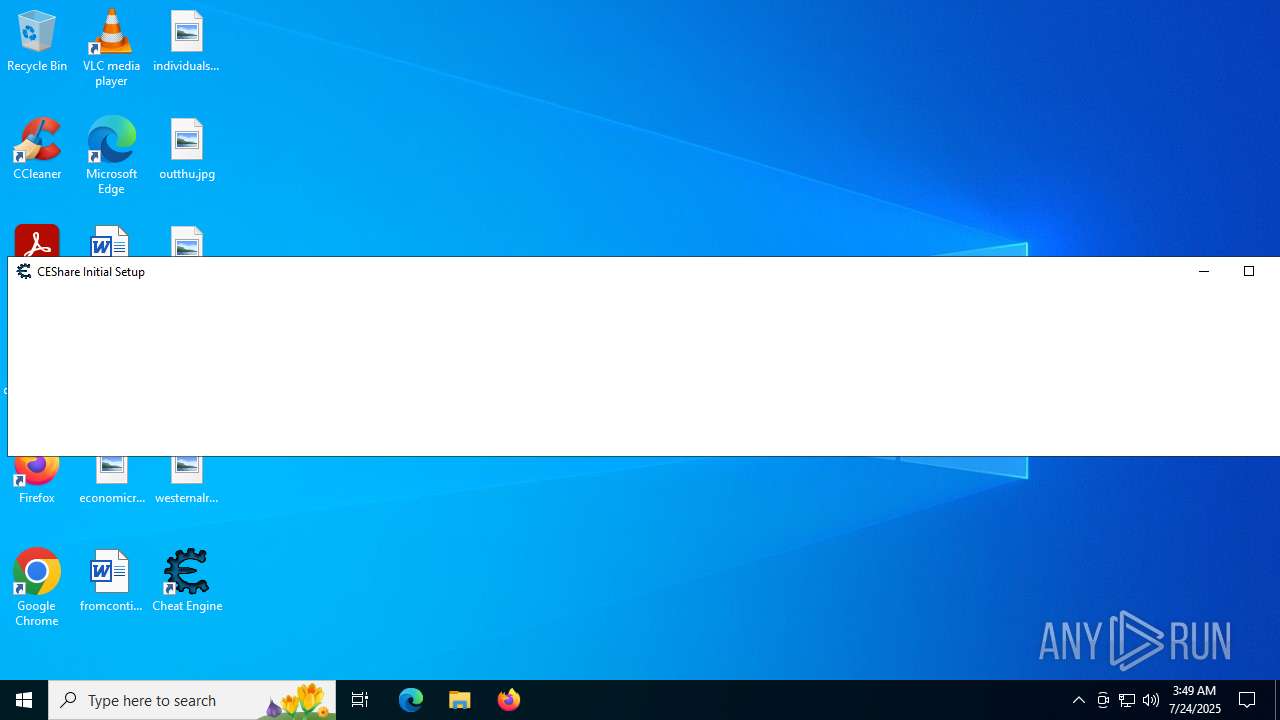Image resolution: width=1280 pixels, height=720 pixels.
Task: Open the notification Action Center
Action: point(1248,700)
